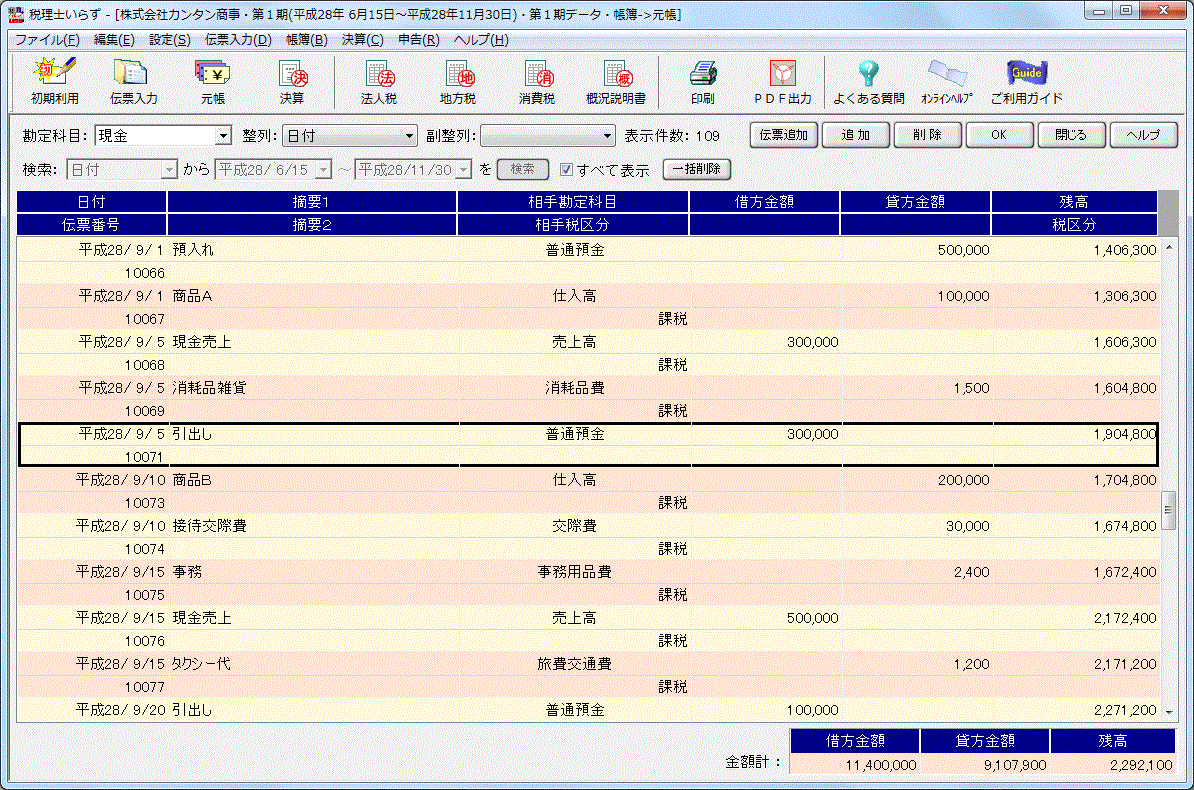Open the 申告(R) menu

(x=418, y=40)
